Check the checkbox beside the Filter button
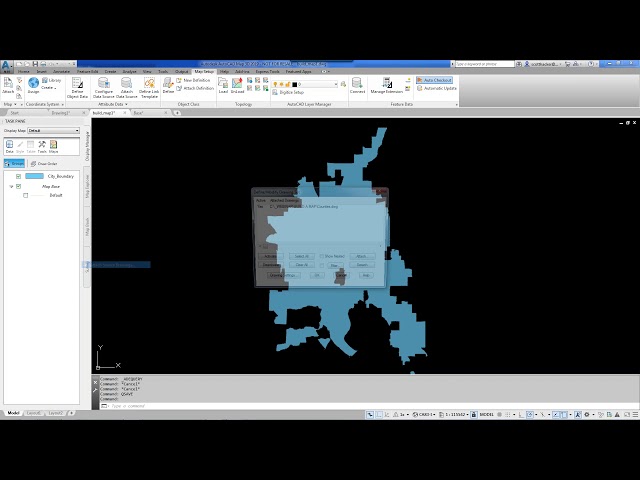The width and height of the screenshot is (640, 480). pos(322,265)
